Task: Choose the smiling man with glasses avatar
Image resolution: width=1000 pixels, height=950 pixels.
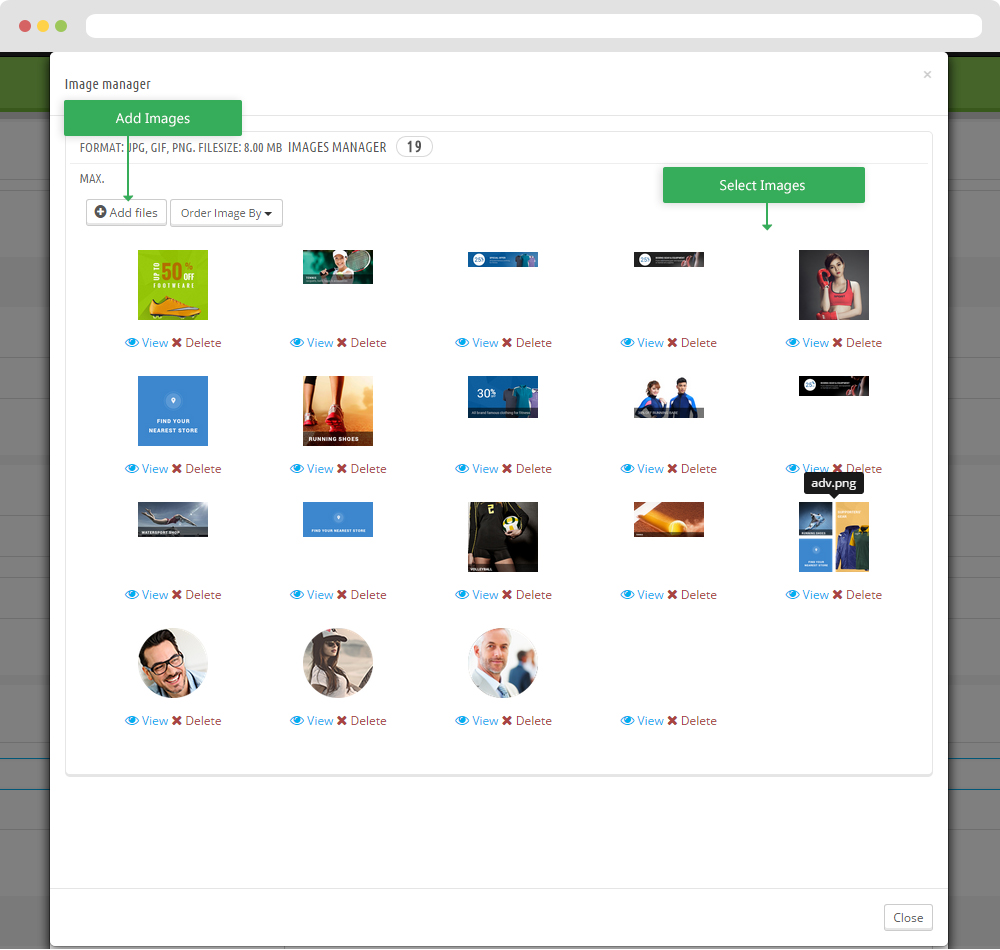Action: tap(173, 663)
